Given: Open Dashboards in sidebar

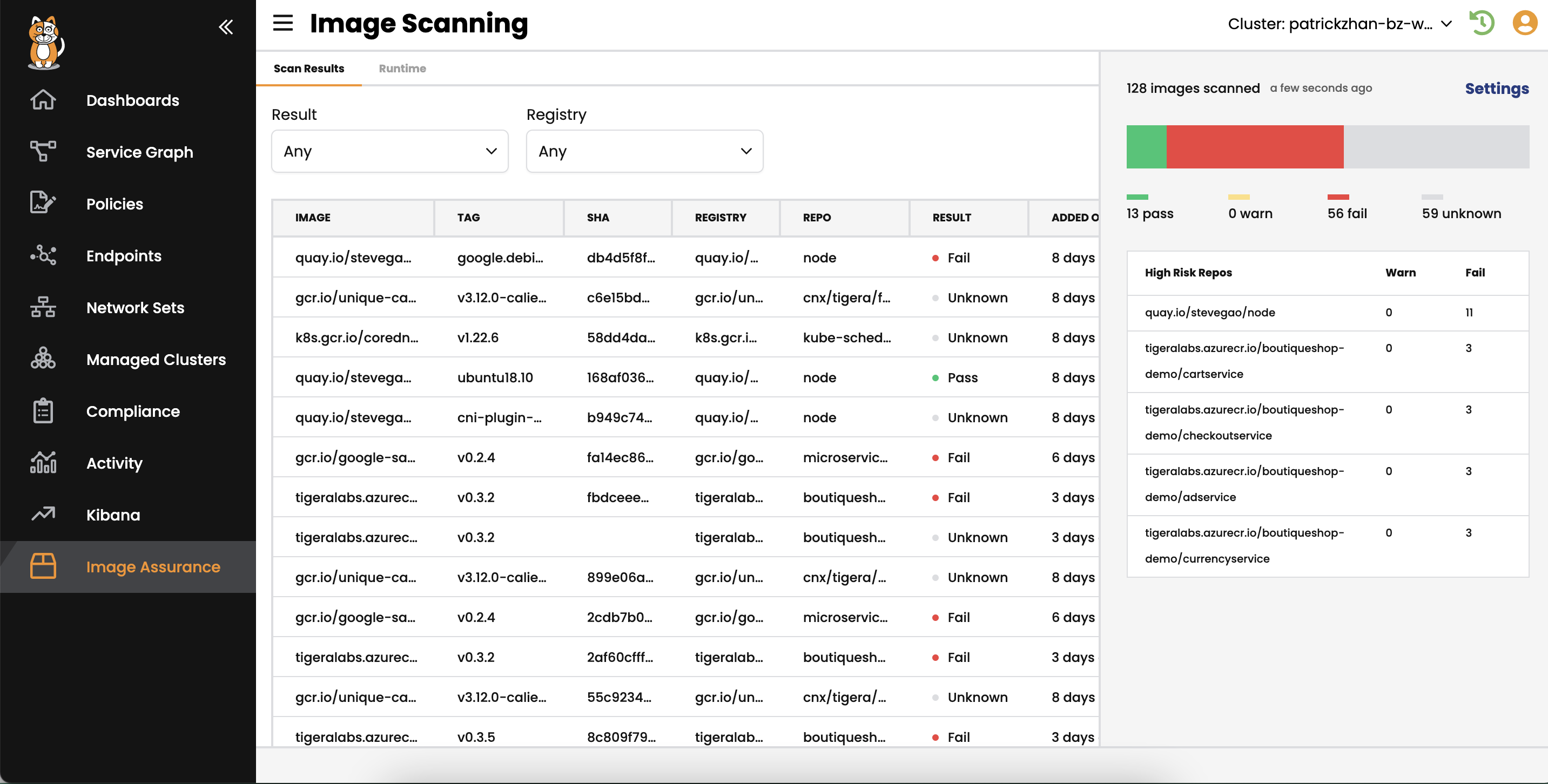Looking at the screenshot, I should (x=133, y=100).
